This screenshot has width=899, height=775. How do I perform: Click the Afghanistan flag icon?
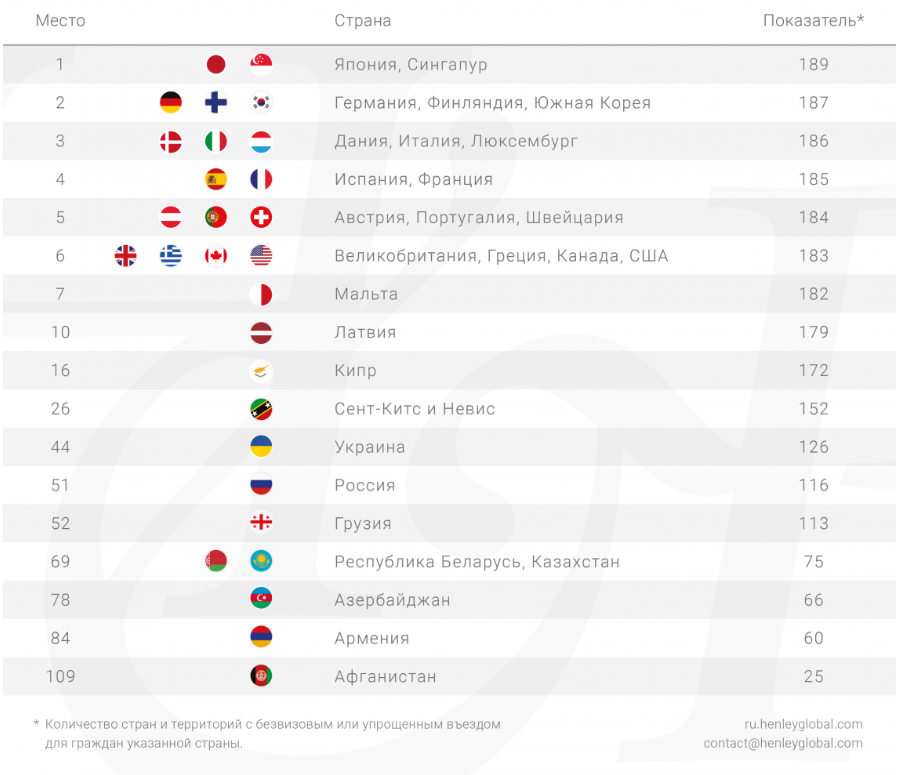pos(261,676)
